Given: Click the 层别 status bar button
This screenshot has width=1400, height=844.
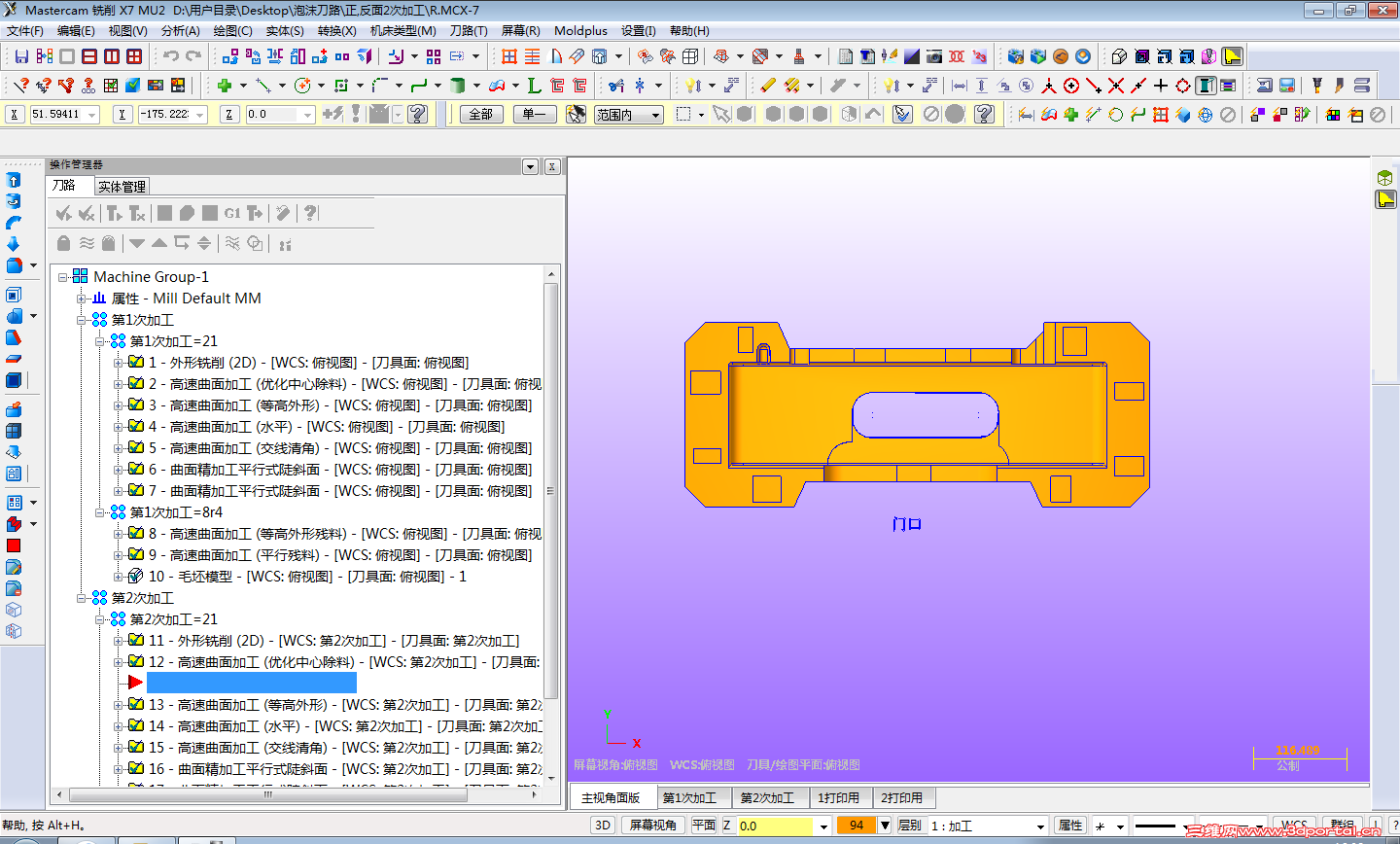Looking at the screenshot, I should coord(910,826).
